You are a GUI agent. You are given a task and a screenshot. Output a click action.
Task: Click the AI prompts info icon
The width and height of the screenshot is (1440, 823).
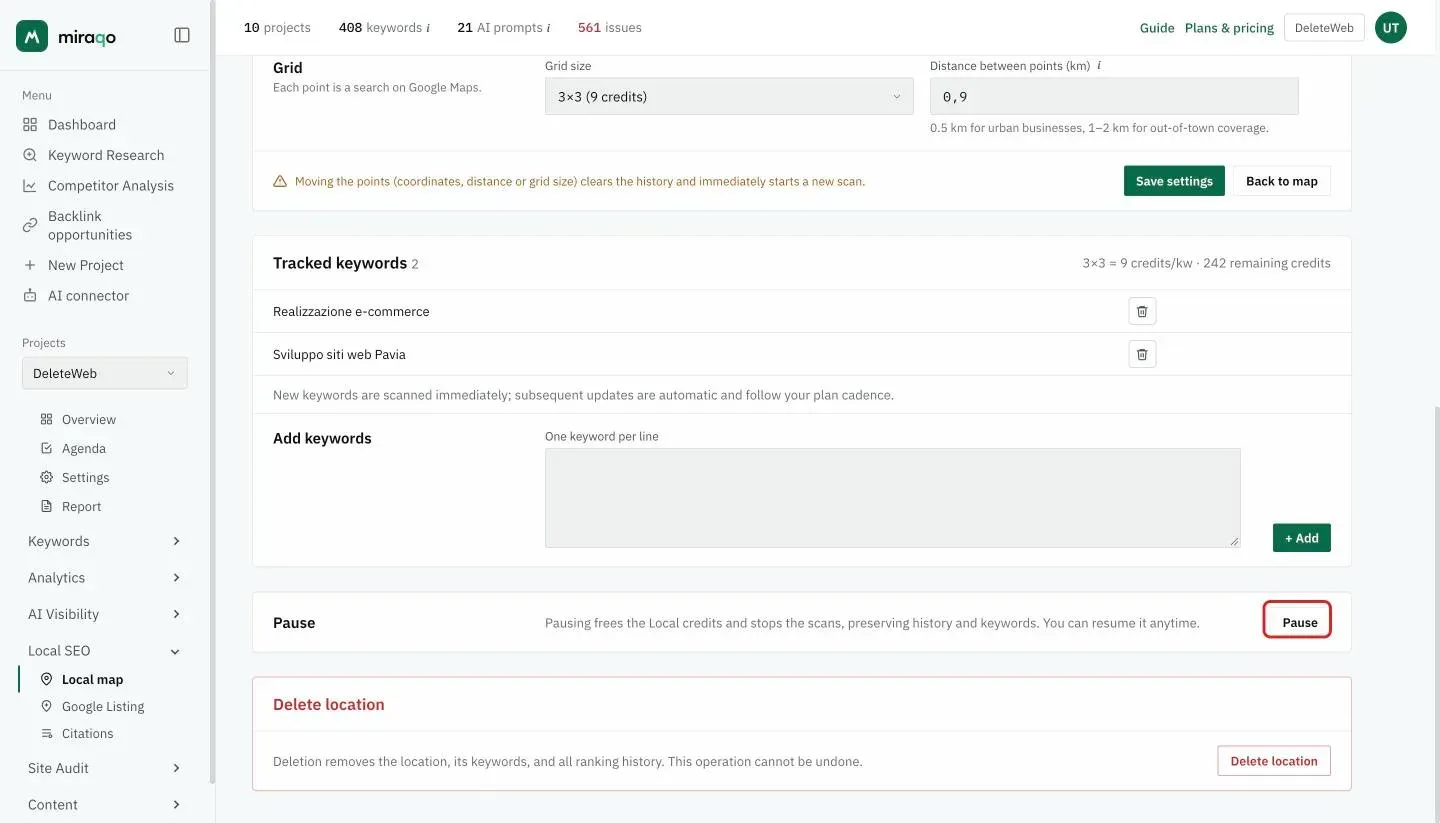coord(548,28)
